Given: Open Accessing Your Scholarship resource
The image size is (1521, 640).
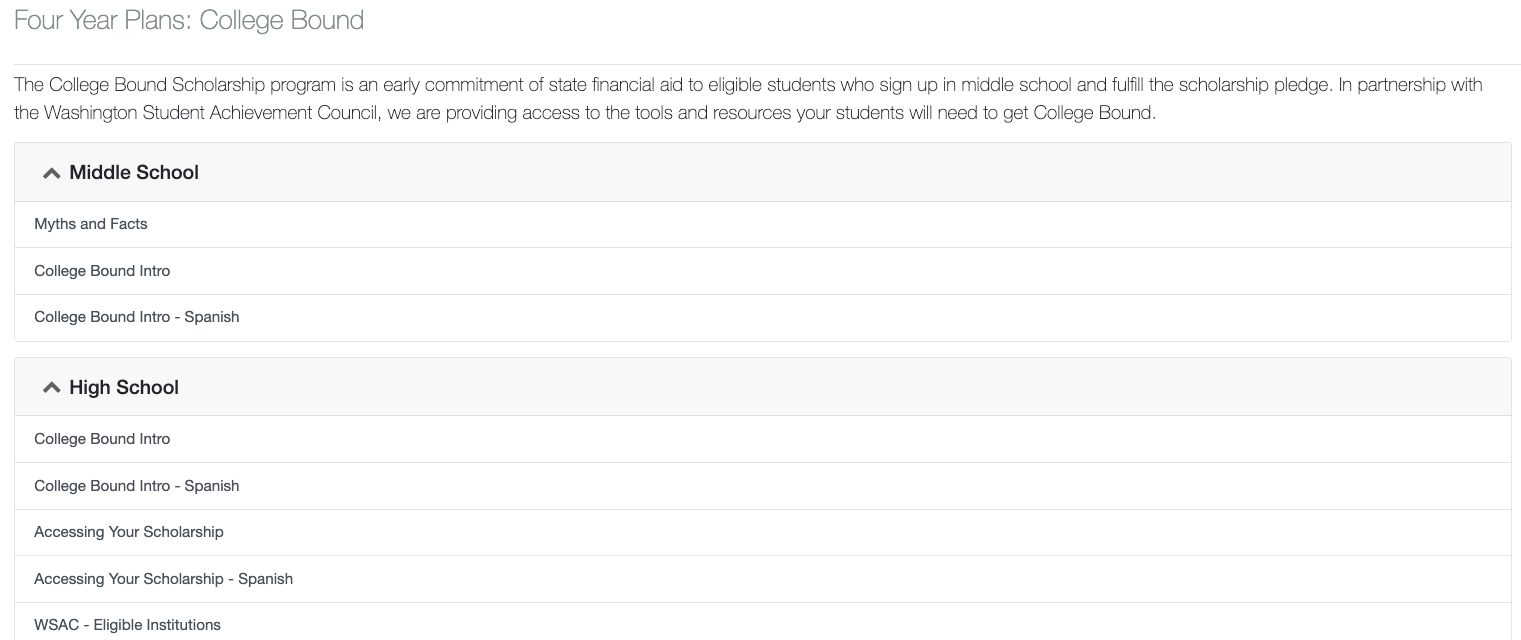Looking at the screenshot, I should (129, 532).
